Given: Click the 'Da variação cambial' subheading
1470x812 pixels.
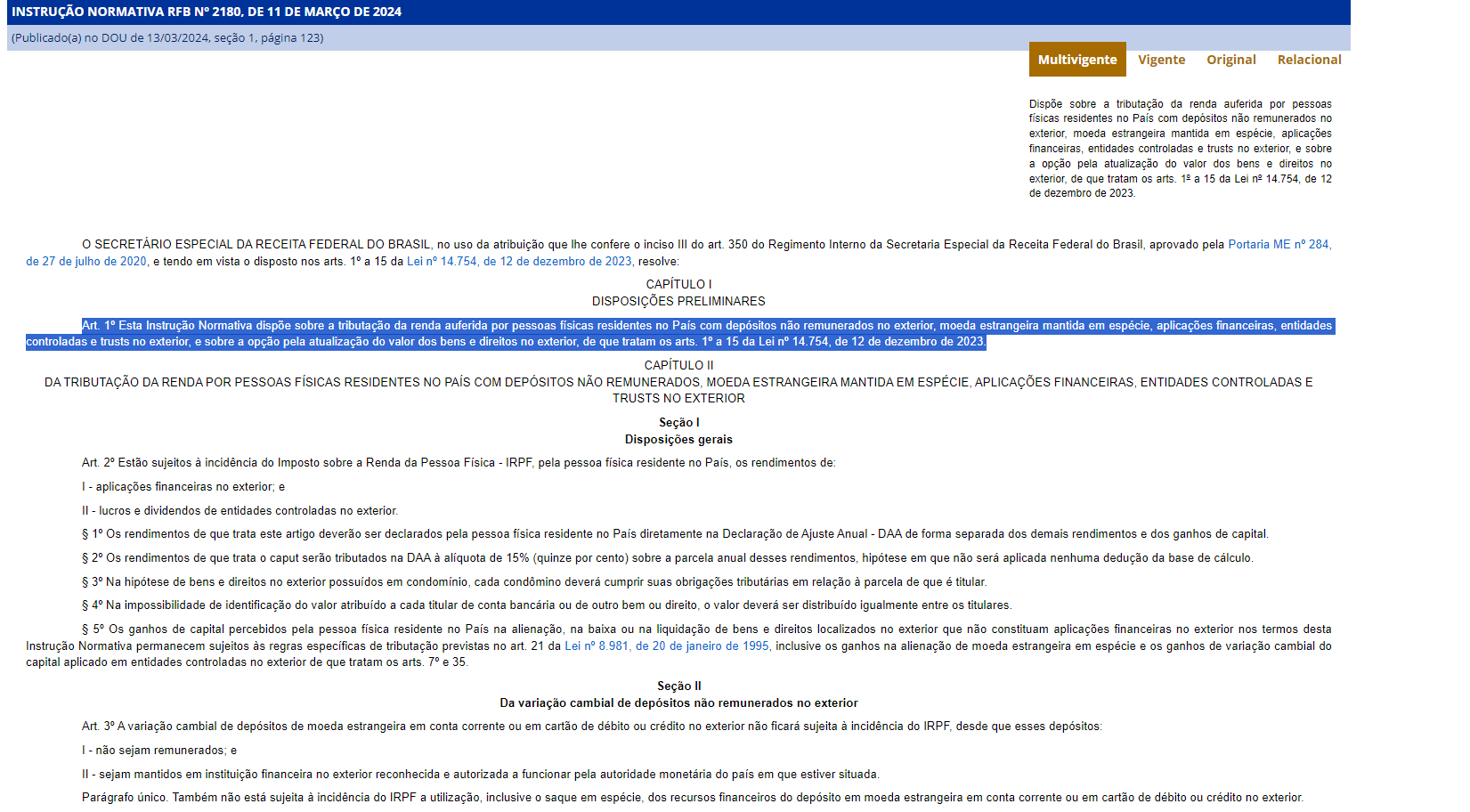Looking at the screenshot, I should click(x=678, y=702).
